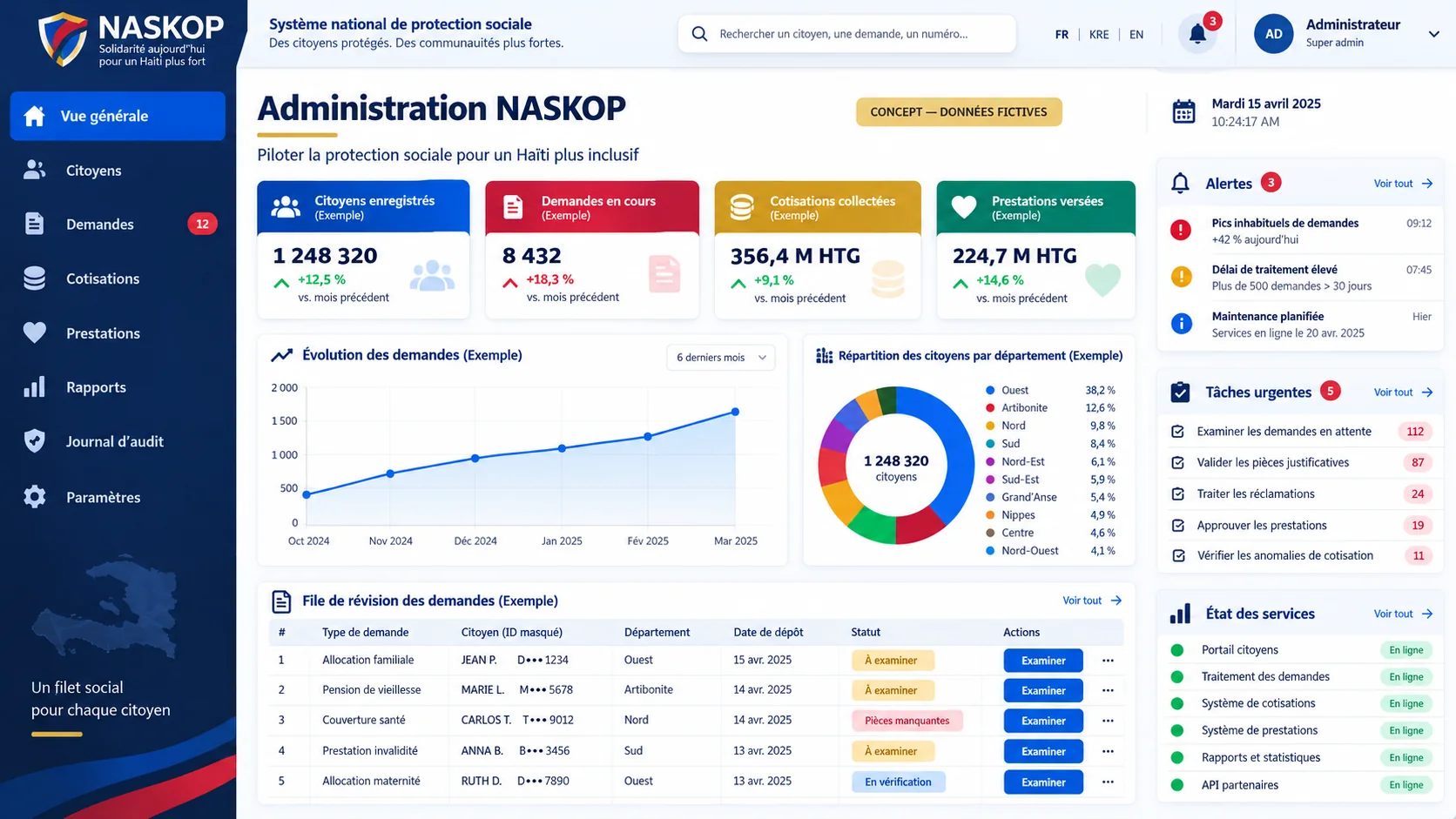The image size is (1456, 819).
Task: Click the Tâches urgentes clipboard icon
Action: [1180, 393]
